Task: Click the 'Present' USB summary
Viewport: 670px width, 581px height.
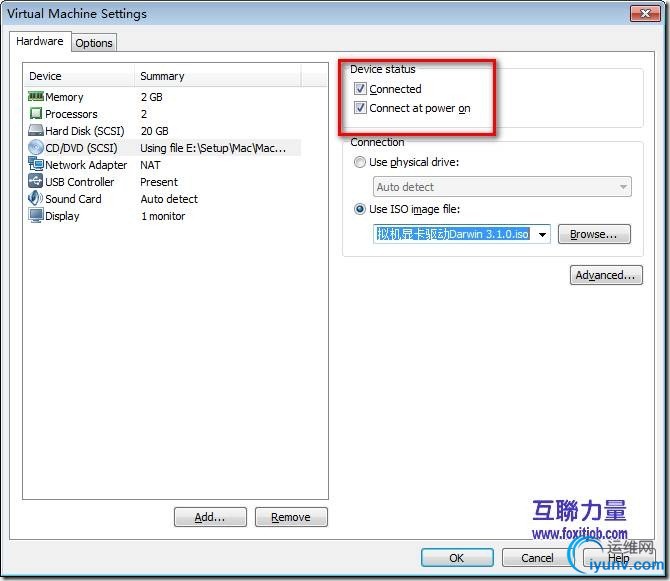Action: [x=159, y=182]
